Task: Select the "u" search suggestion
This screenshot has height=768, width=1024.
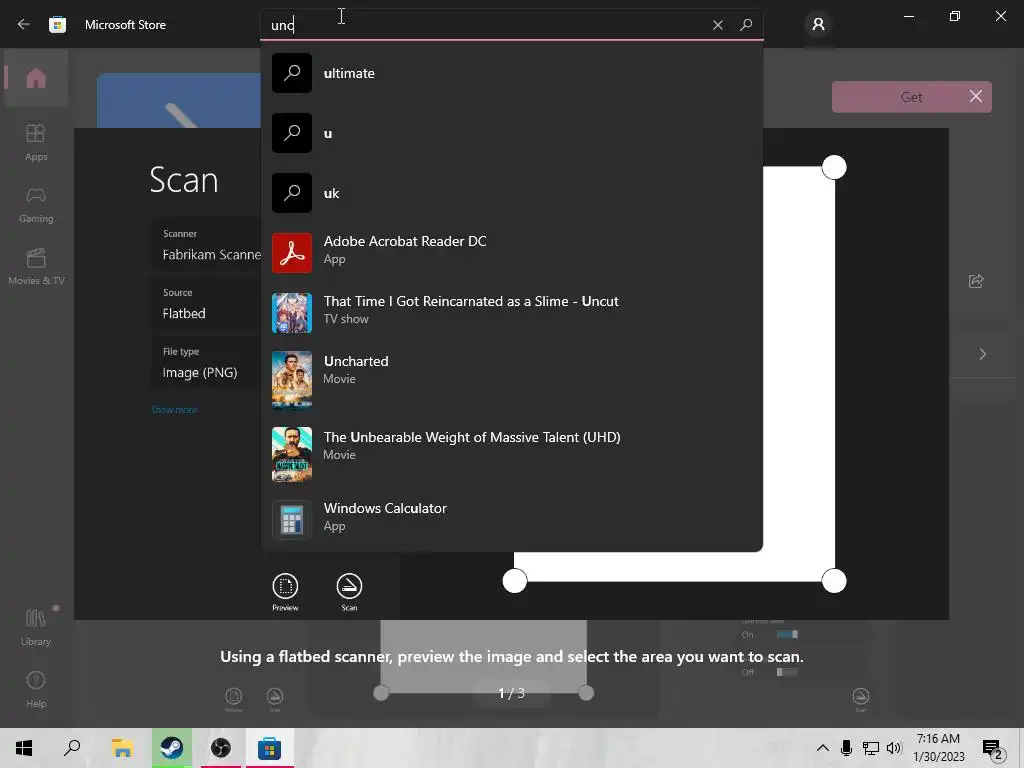Action: (x=512, y=133)
